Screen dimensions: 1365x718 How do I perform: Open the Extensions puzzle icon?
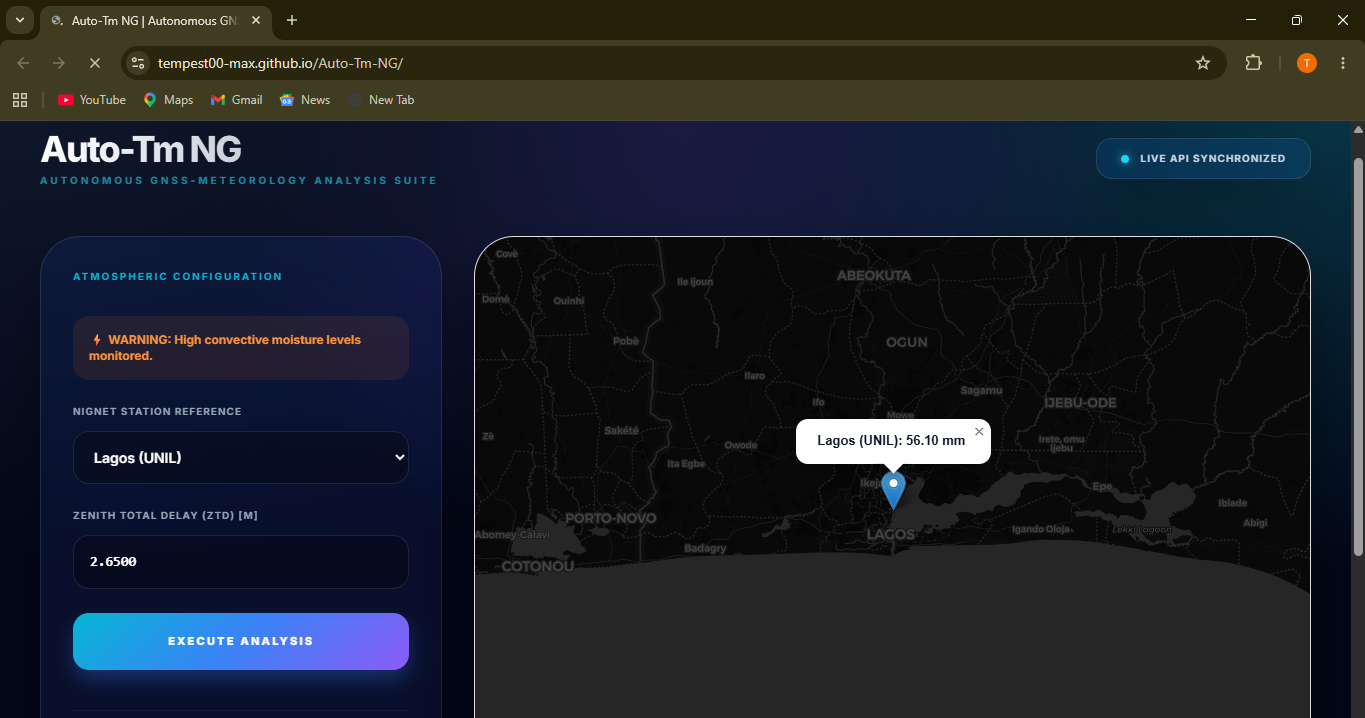pyautogui.click(x=1253, y=63)
